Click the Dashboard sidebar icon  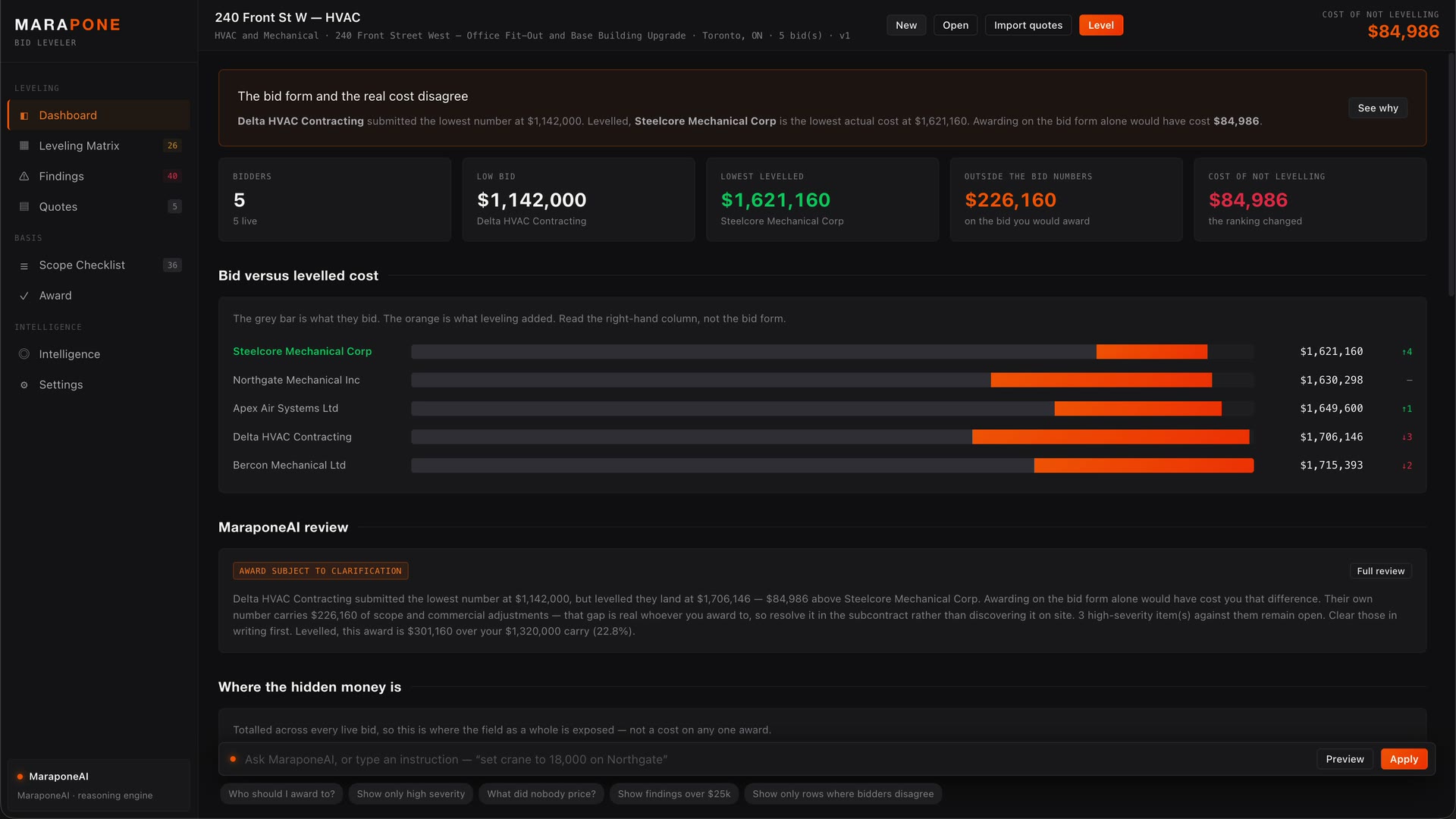[24, 115]
